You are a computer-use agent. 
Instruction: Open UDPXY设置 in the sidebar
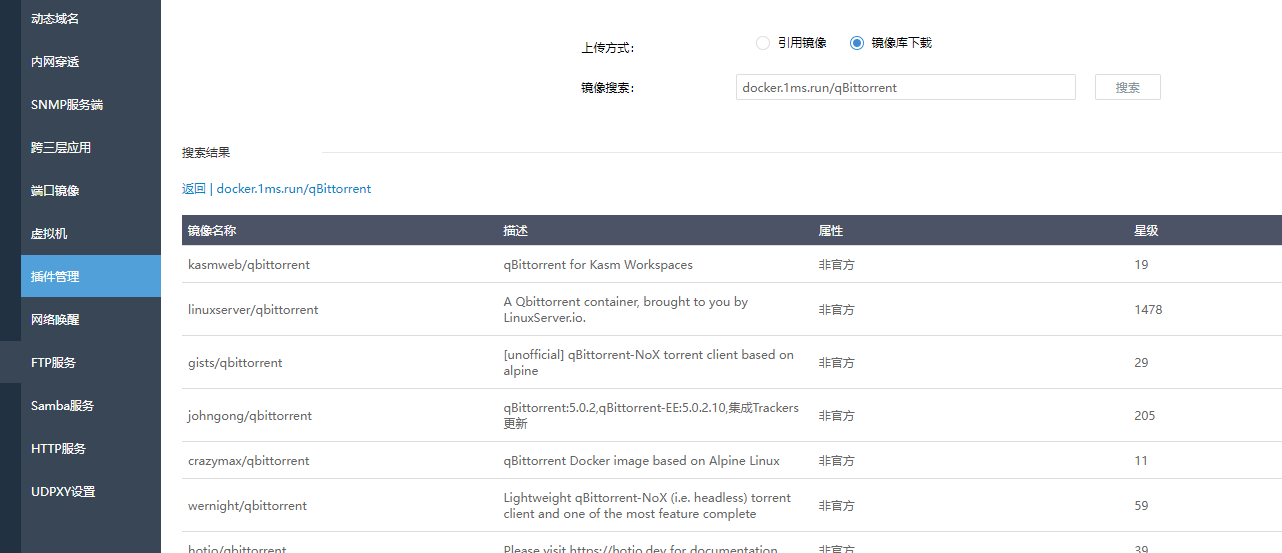(90, 492)
